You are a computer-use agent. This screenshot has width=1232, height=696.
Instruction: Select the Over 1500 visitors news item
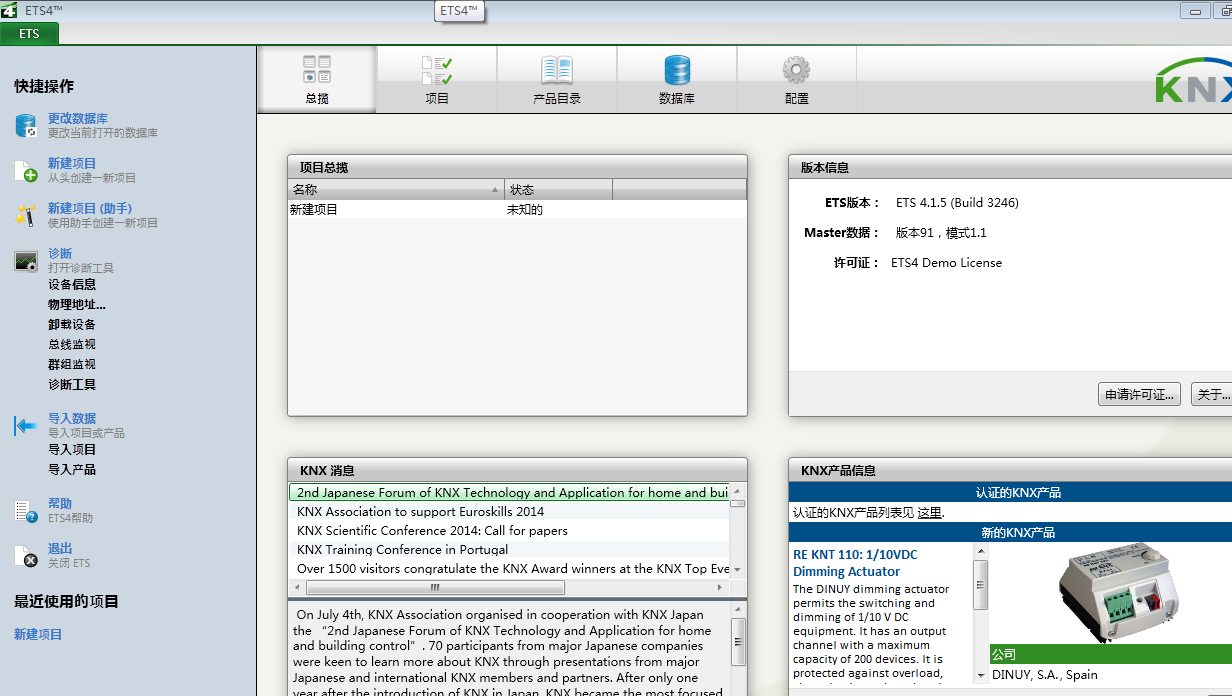(509, 569)
